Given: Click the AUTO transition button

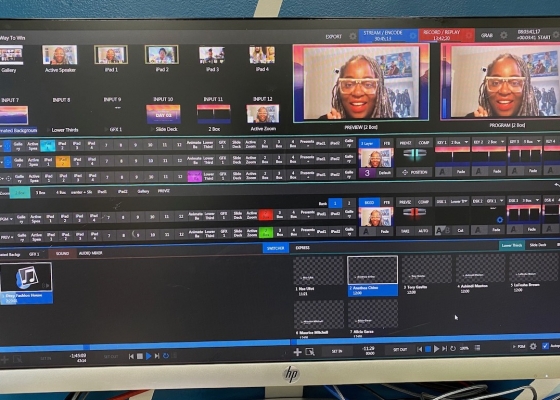Looking at the screenshot, I should [424, 231].
